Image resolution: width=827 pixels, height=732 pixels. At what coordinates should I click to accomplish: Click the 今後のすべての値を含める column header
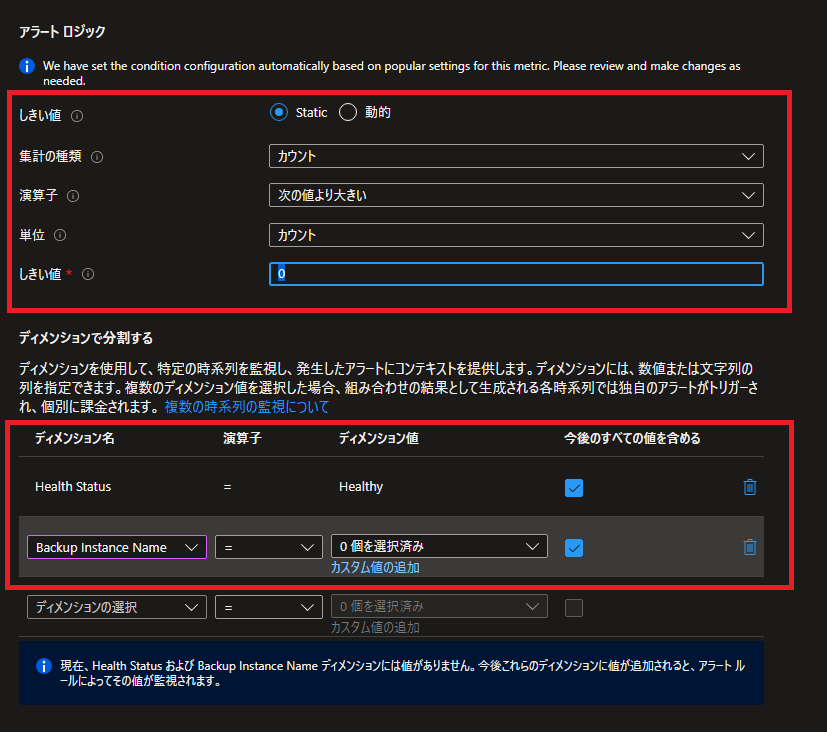pos(632,438)
